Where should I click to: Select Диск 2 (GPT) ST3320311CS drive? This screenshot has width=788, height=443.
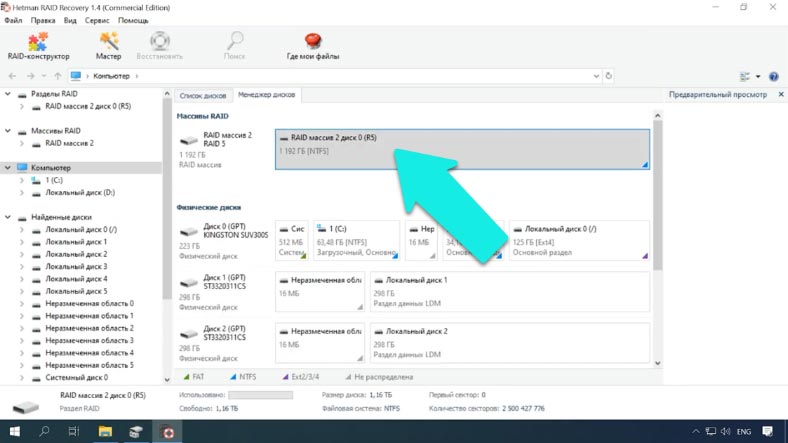(x=224, y=343)
